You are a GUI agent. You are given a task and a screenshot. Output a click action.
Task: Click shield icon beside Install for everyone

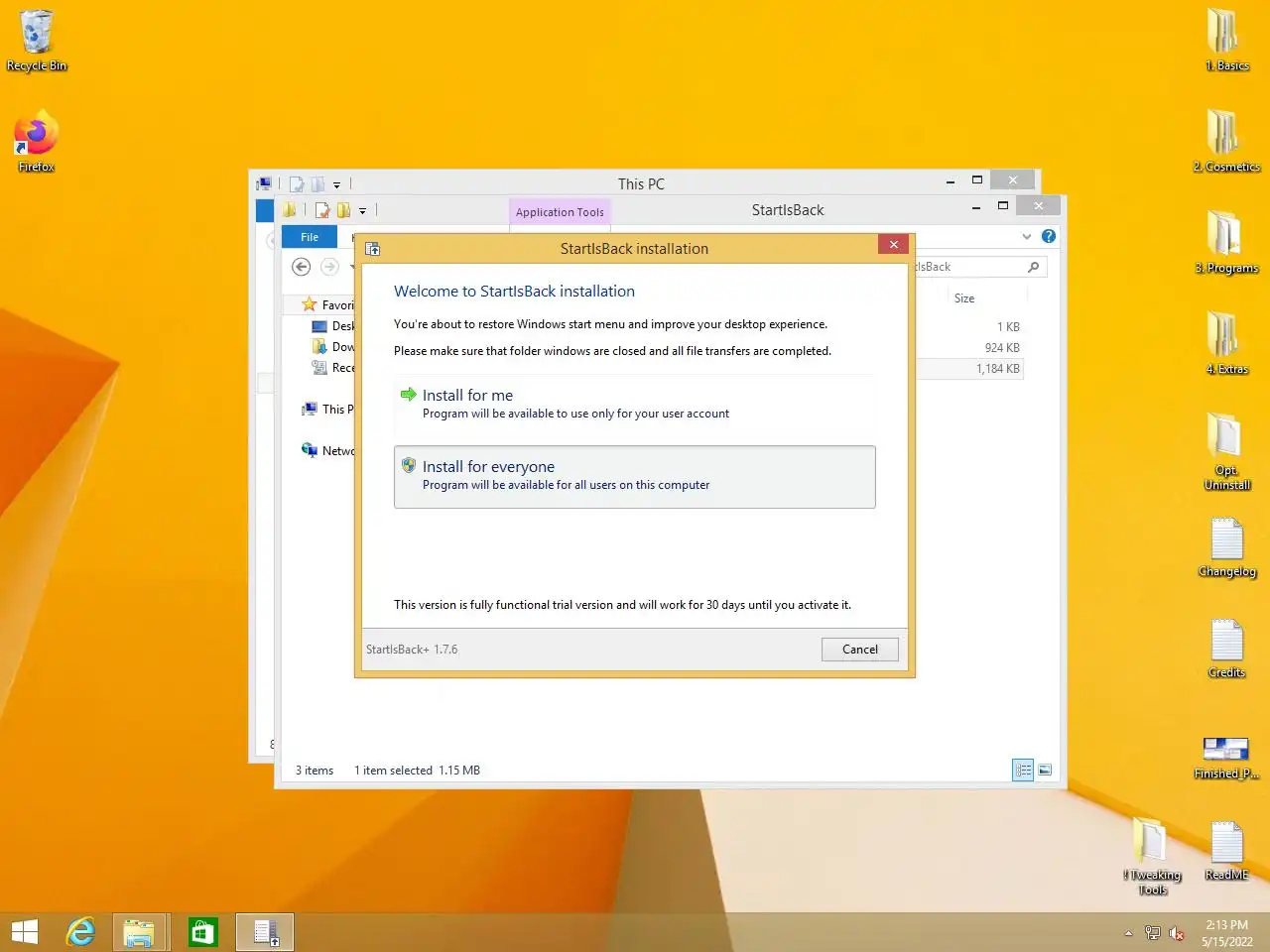408,465
